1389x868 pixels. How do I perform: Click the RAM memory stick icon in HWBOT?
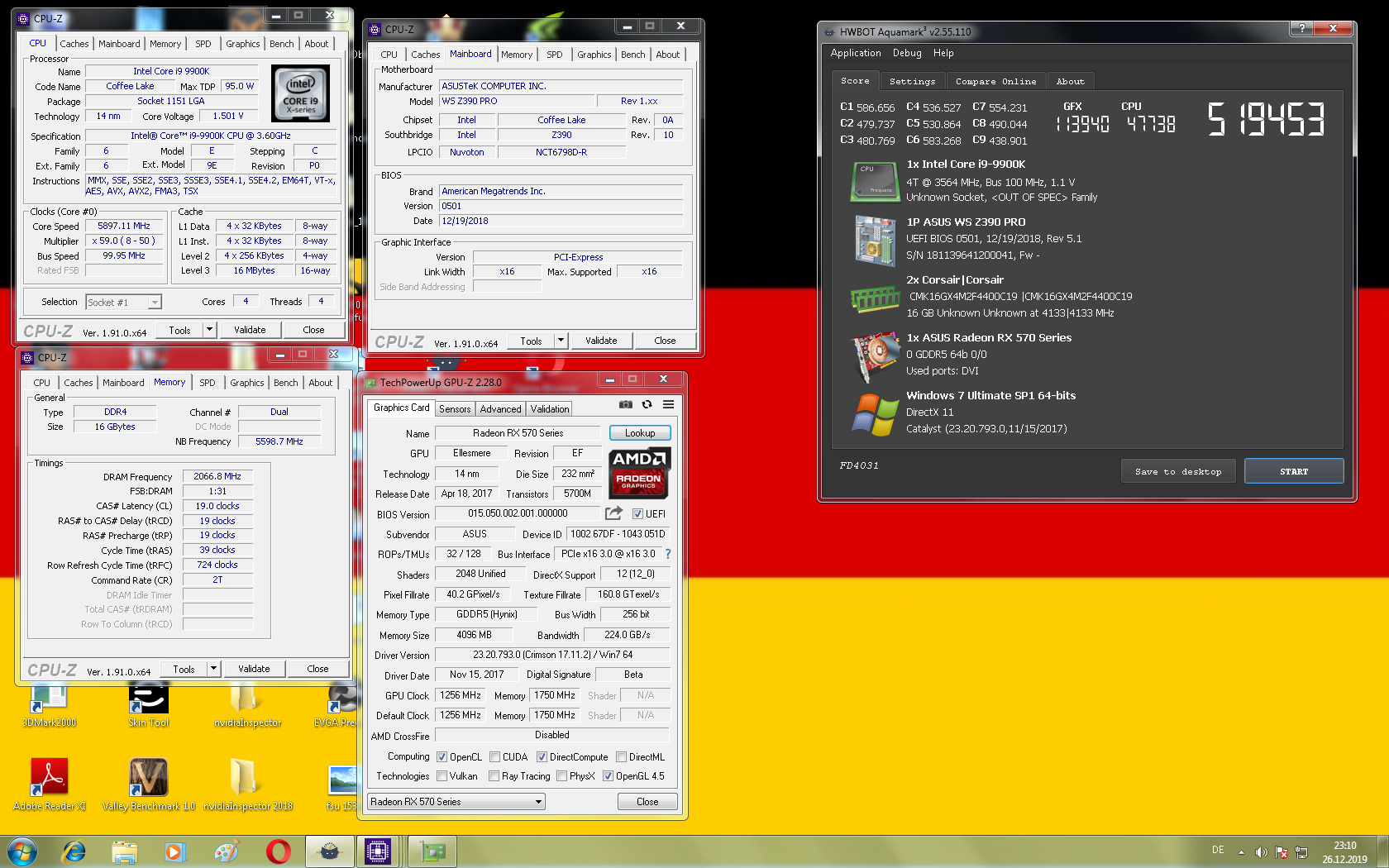coord(875,298)
